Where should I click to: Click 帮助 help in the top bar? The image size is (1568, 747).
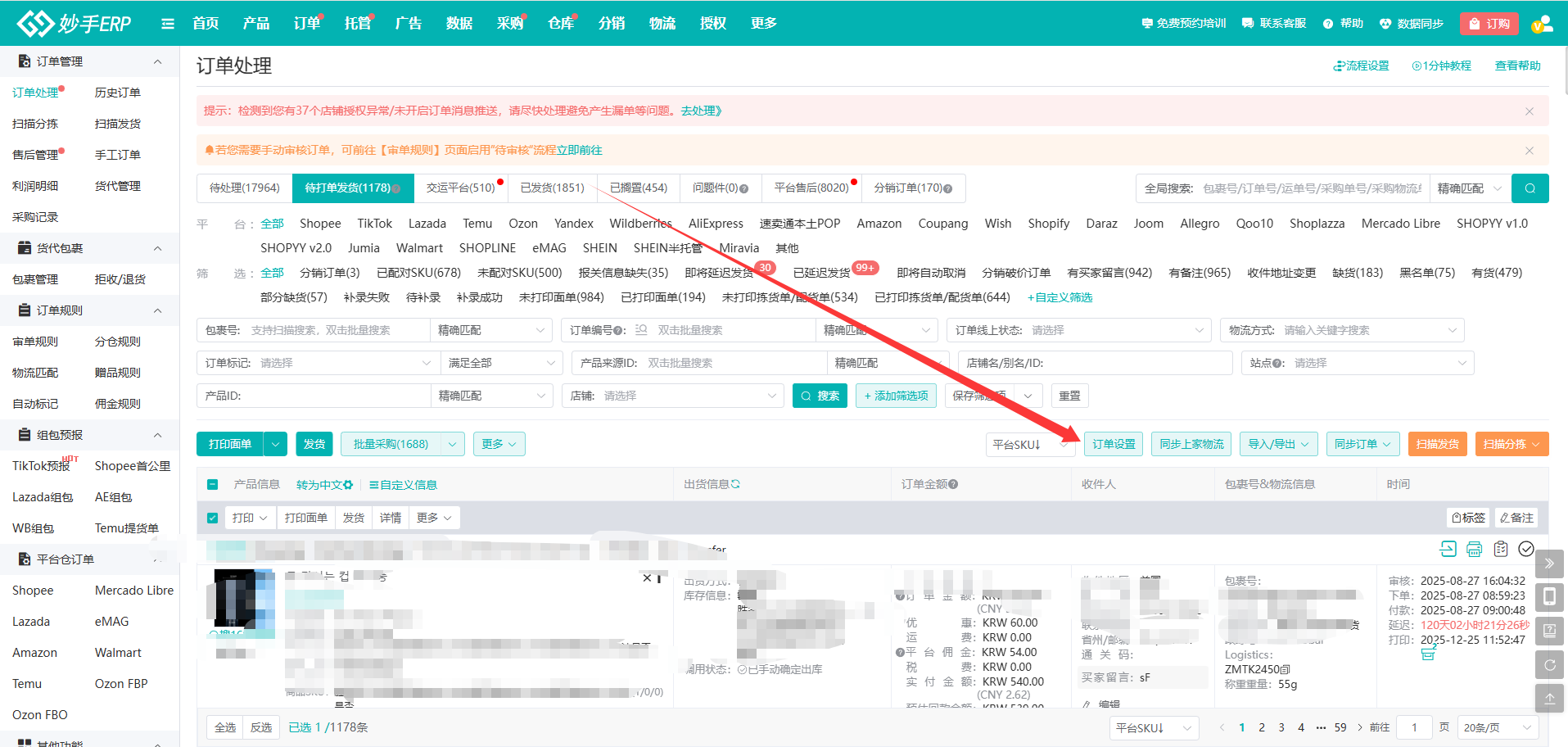(1343, 24)
